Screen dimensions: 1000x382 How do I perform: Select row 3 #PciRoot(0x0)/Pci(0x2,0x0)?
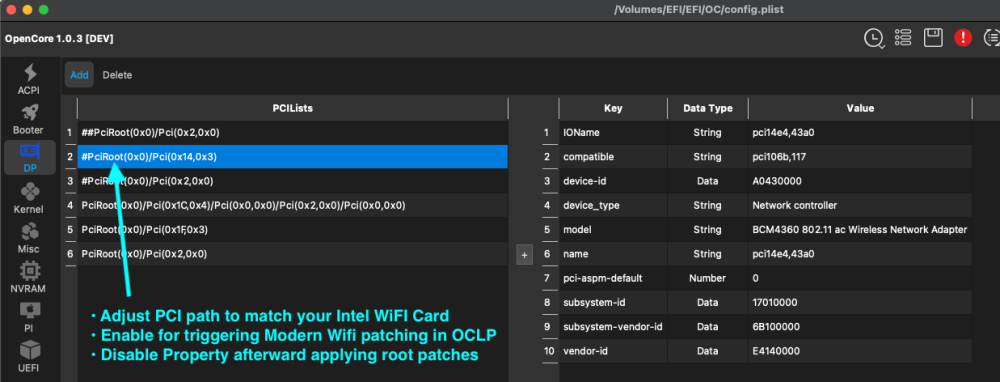pos(293,181)
